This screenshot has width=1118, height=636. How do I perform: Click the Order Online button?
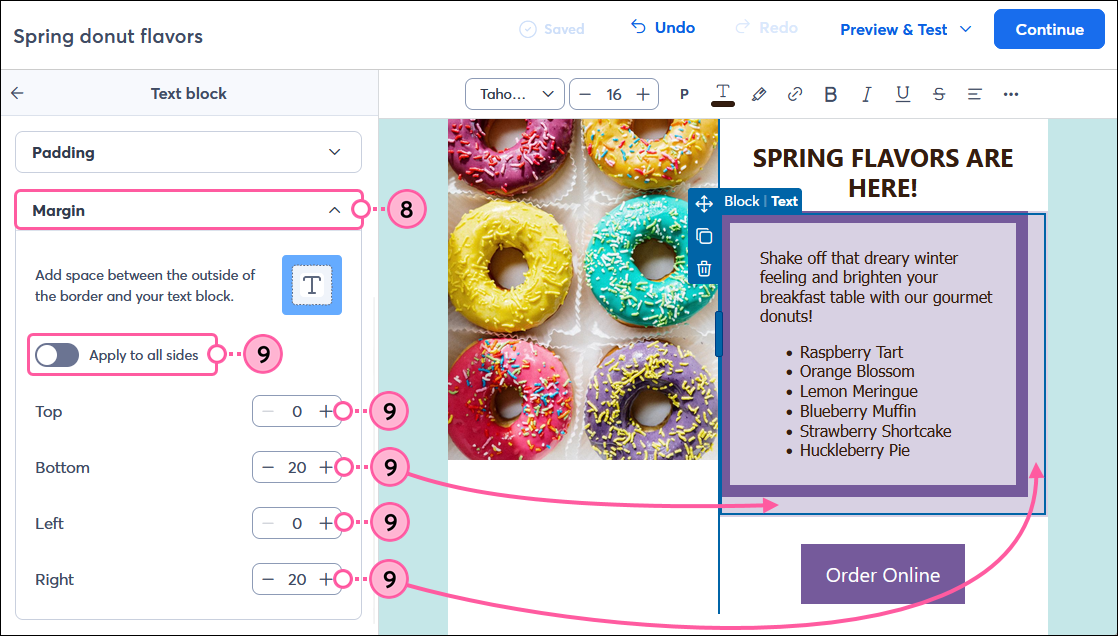[883, 575]
